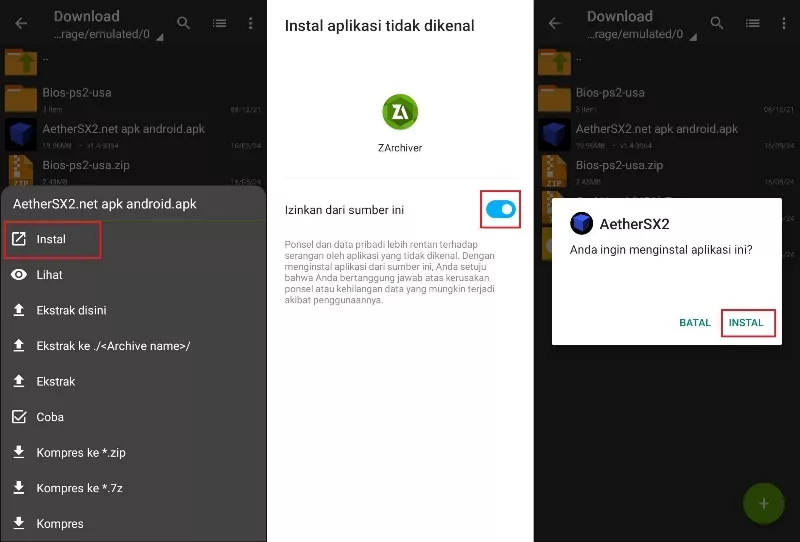This screenshot has width=800, height=542.
Task: Open three-dot overflow menu in left panel
Action: click(251, 23)
